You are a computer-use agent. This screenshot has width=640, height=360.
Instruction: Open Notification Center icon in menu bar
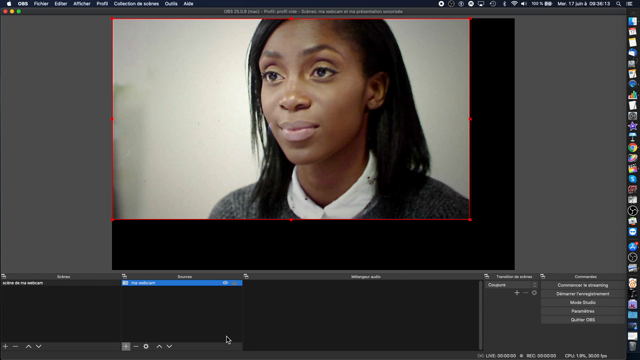[629, 4]
